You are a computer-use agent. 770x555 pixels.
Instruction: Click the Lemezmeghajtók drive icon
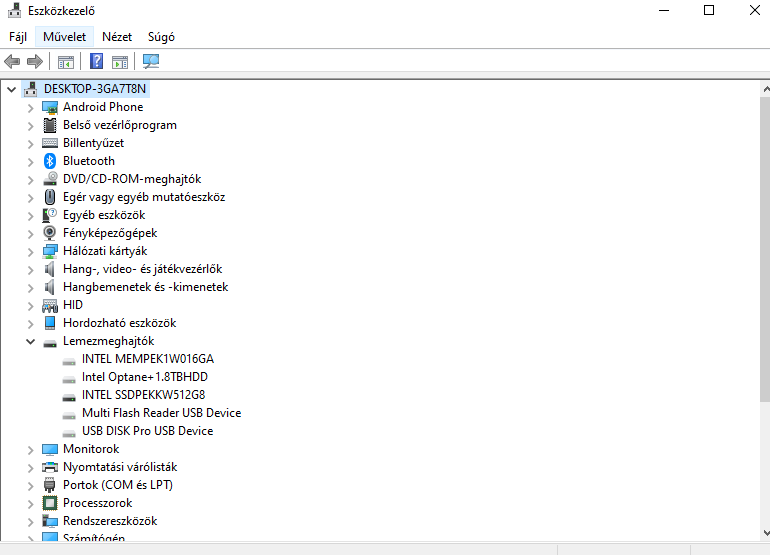(x=50, y=343)
